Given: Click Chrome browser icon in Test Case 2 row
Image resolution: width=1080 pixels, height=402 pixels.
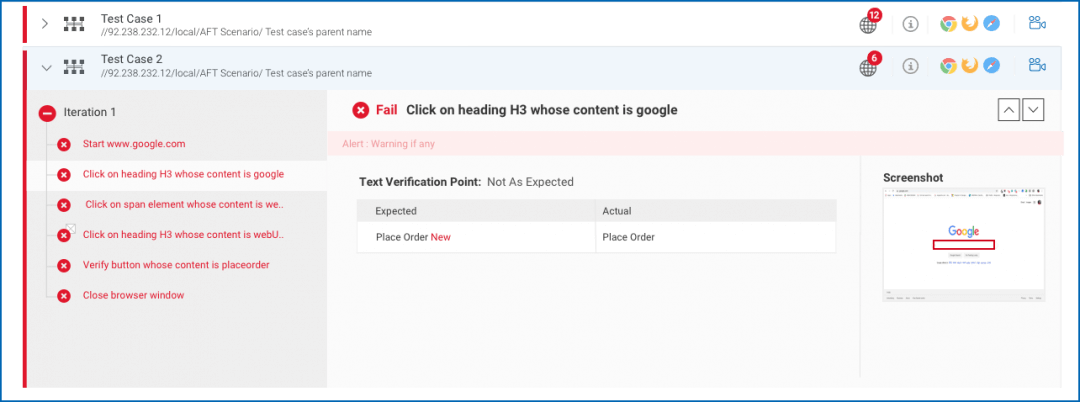Looking at the screenshot, I should (948, 67).
